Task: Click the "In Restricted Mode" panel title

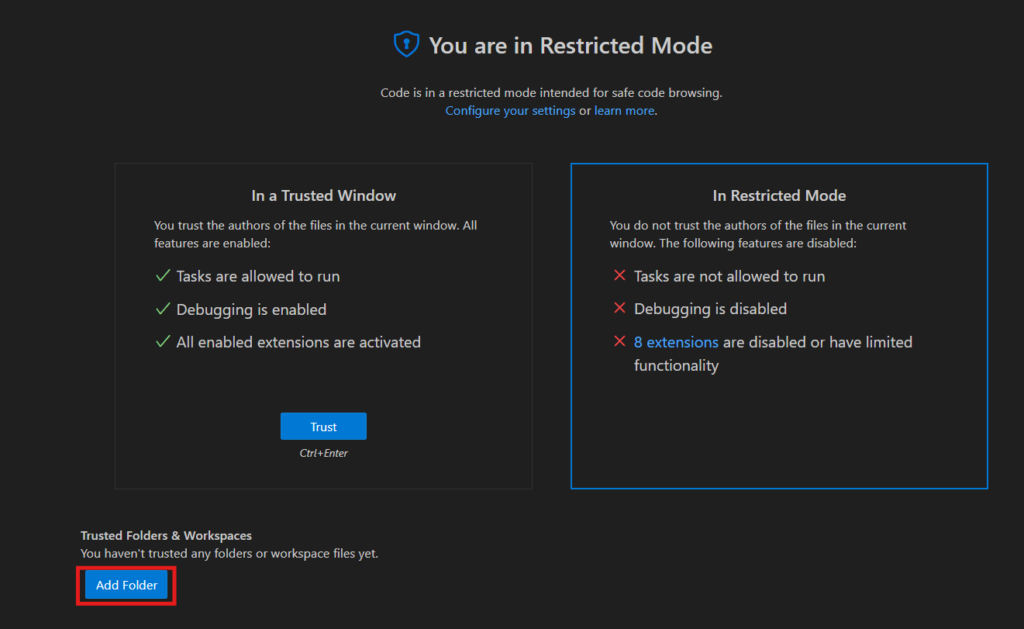Action: (x=779, y=195)
